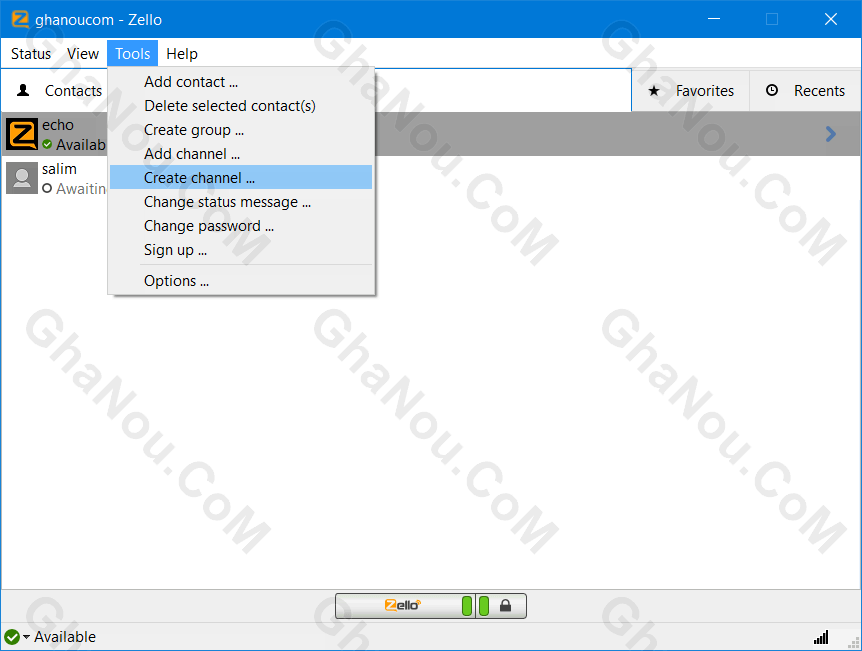Open Options from Tools menu

point(241,281)
